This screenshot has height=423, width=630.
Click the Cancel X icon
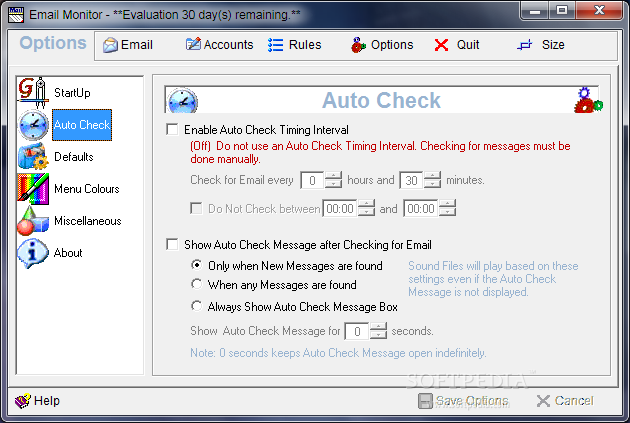click(543, 401)
